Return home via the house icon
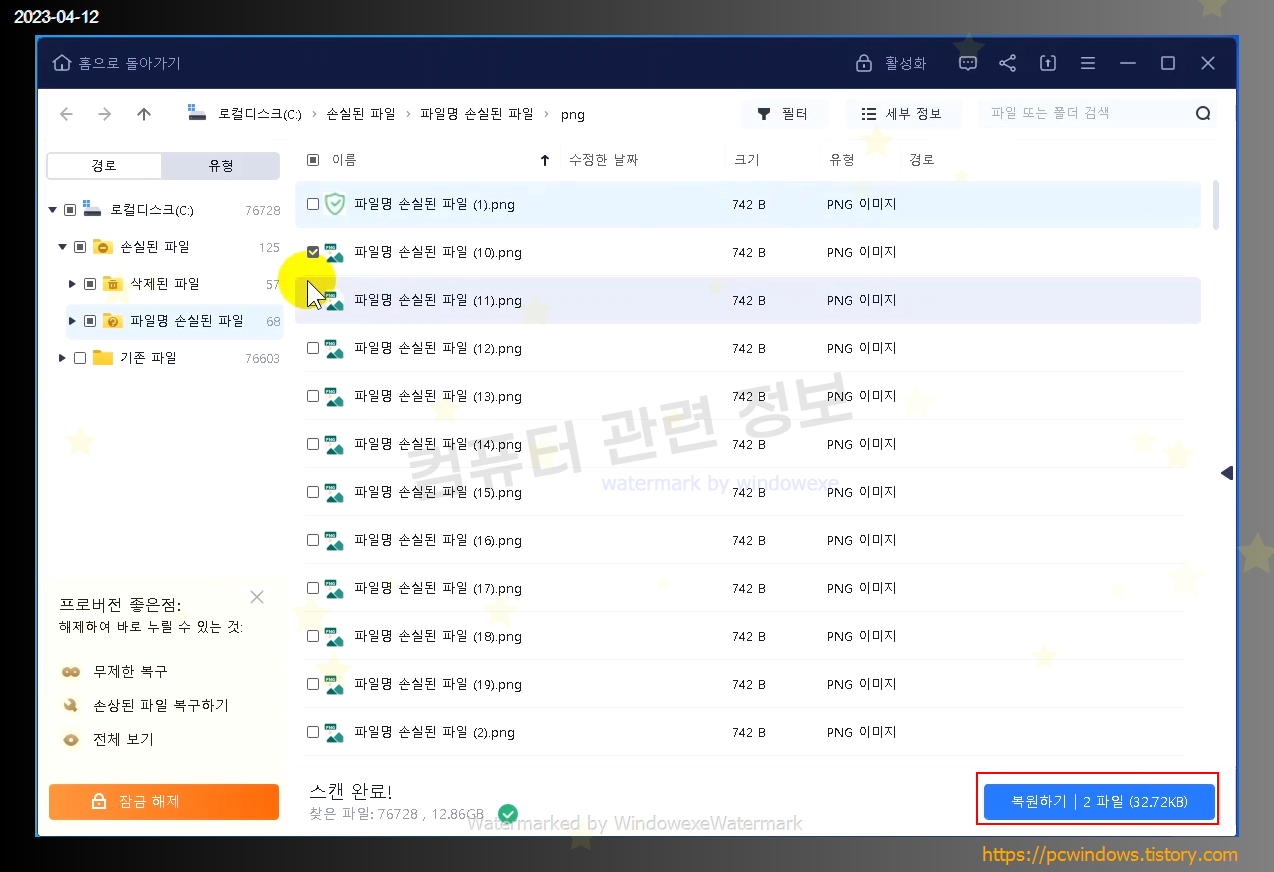 click(x=62, y=63)
